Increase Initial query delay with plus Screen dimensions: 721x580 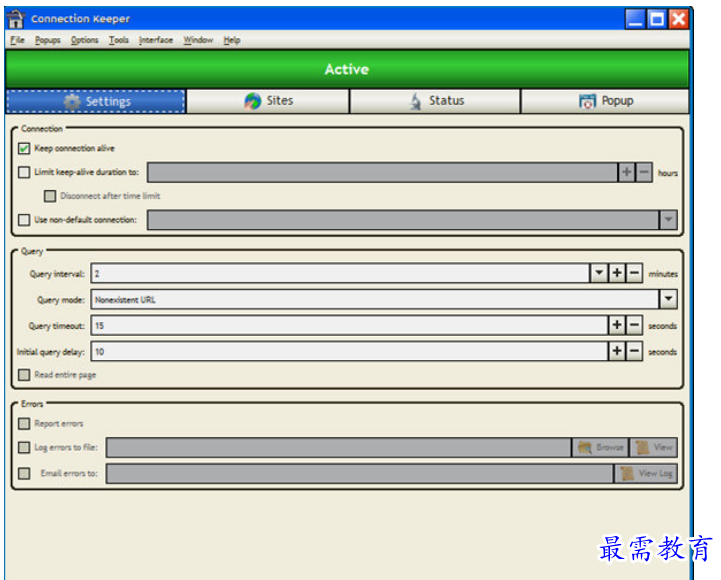click(x=617, y=352)
